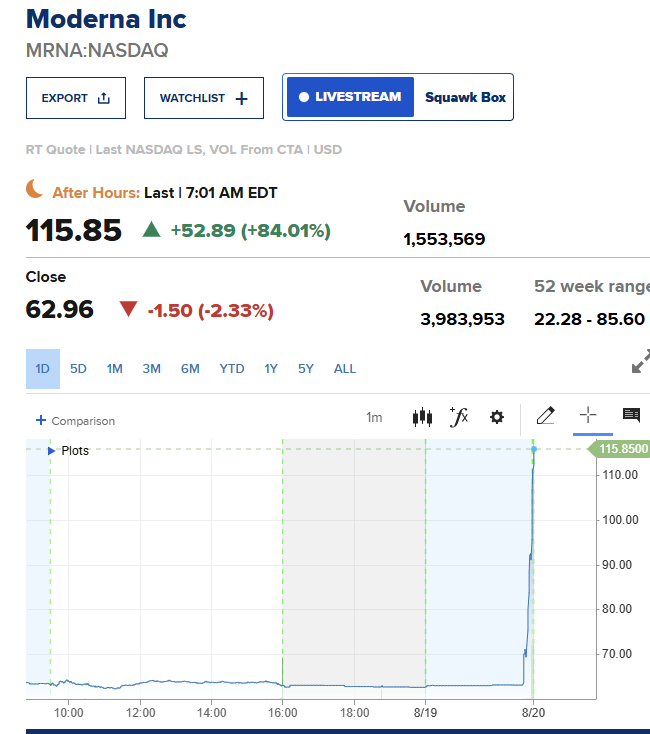Click the 70.00 price axis label
This screenshot has height=734, width=650.
click(x=617, y=654)
